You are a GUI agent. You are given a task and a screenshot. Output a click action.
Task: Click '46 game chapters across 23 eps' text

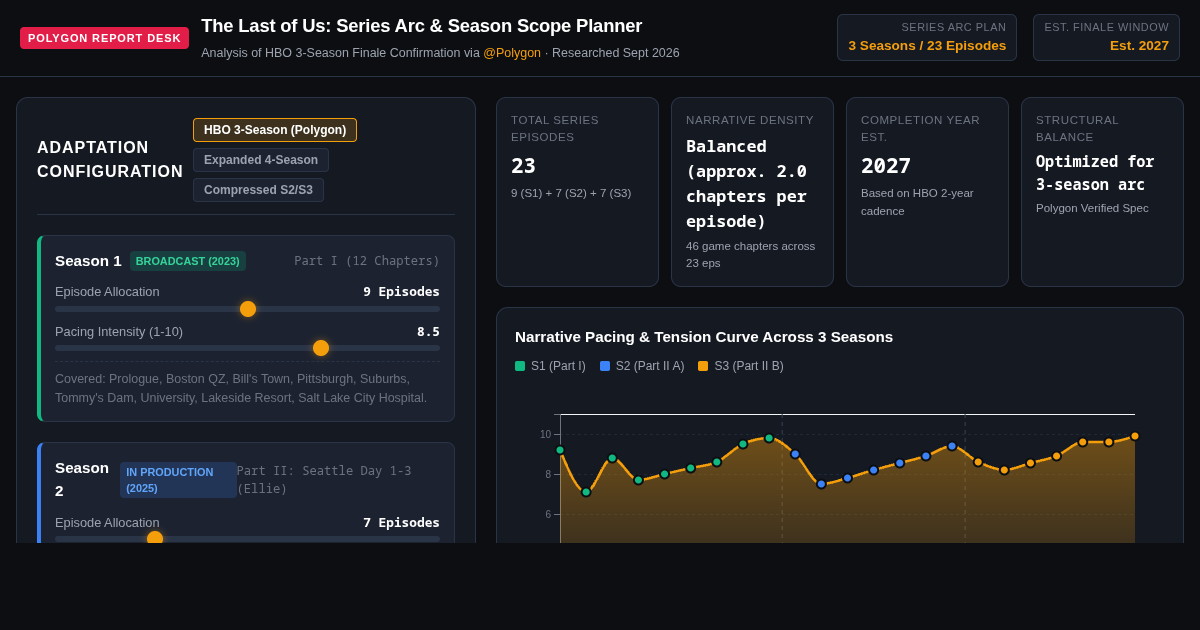[x=750, y=254]
